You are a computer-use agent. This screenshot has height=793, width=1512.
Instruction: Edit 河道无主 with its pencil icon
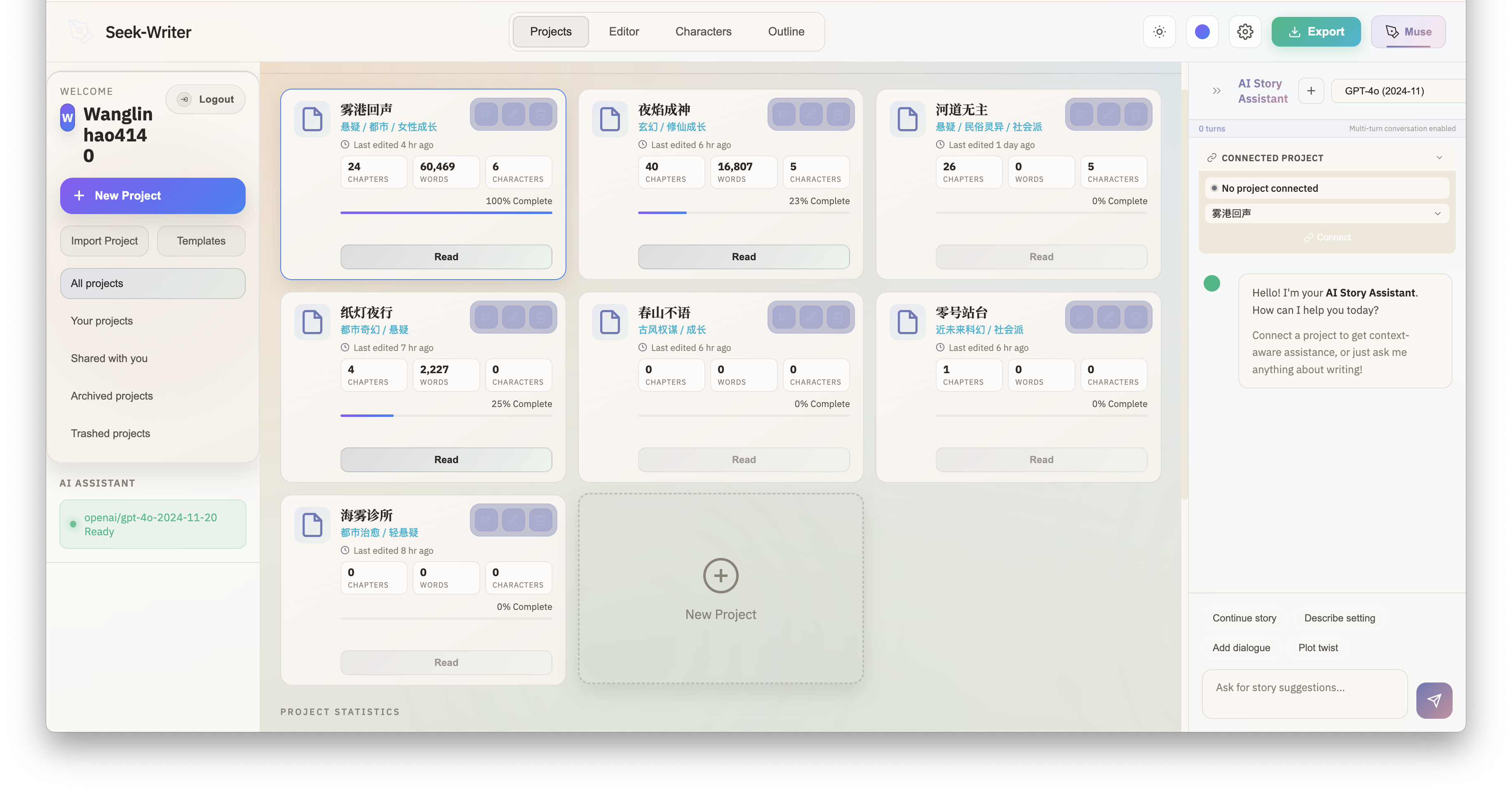point(1109,115)
